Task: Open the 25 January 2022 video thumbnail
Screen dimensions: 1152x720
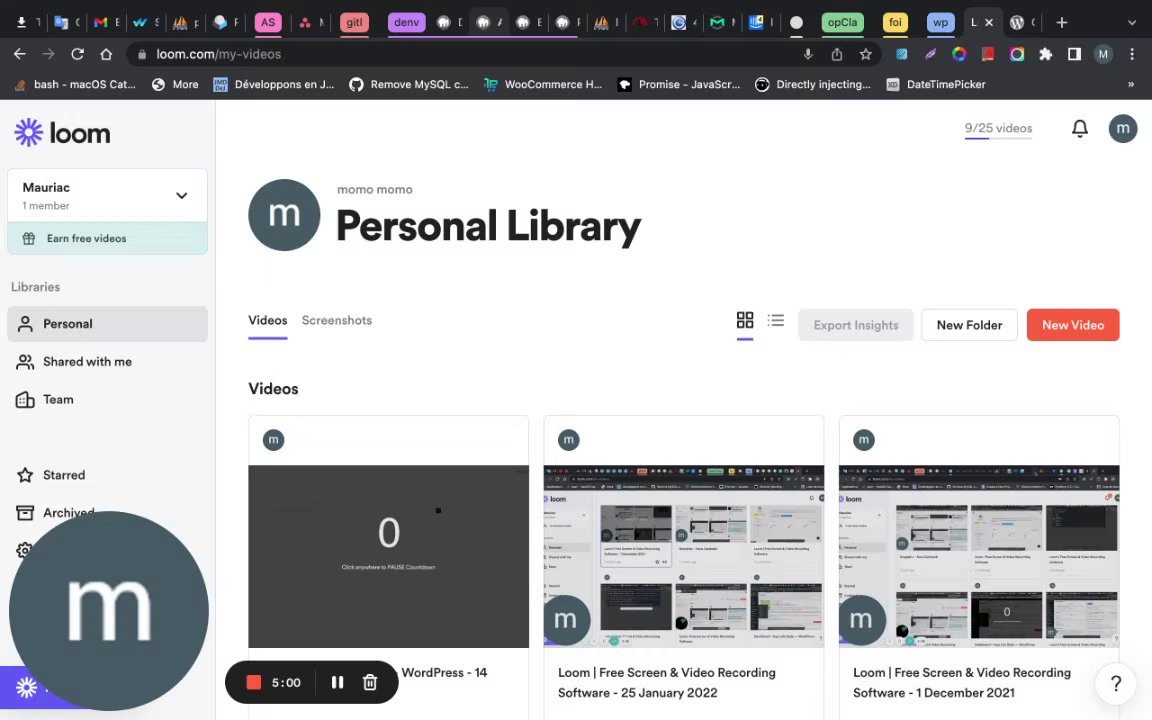Action: tap(683, 556)
